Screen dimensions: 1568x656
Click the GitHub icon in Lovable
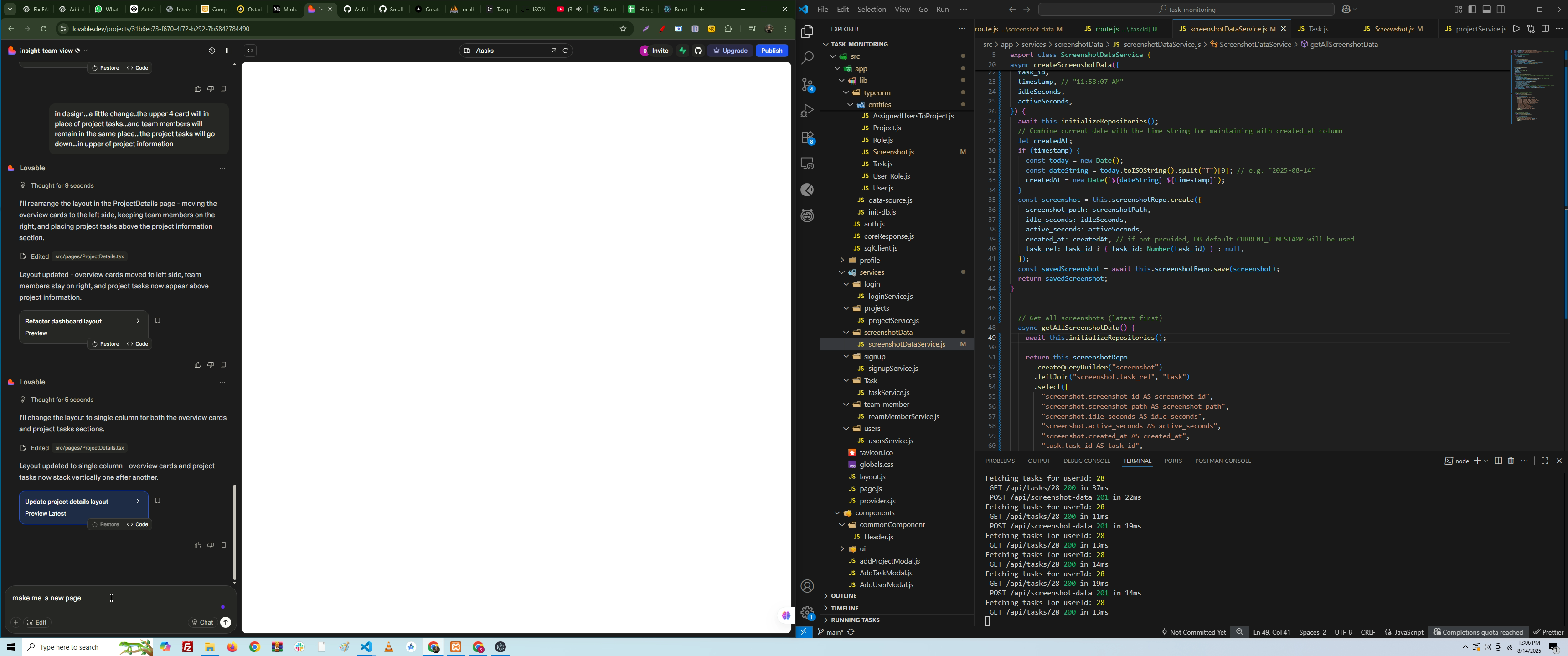(698, 51)
